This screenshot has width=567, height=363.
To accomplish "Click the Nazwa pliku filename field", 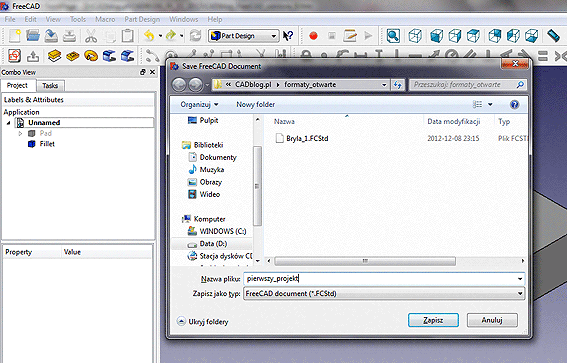I will click(x=380, y=279).
